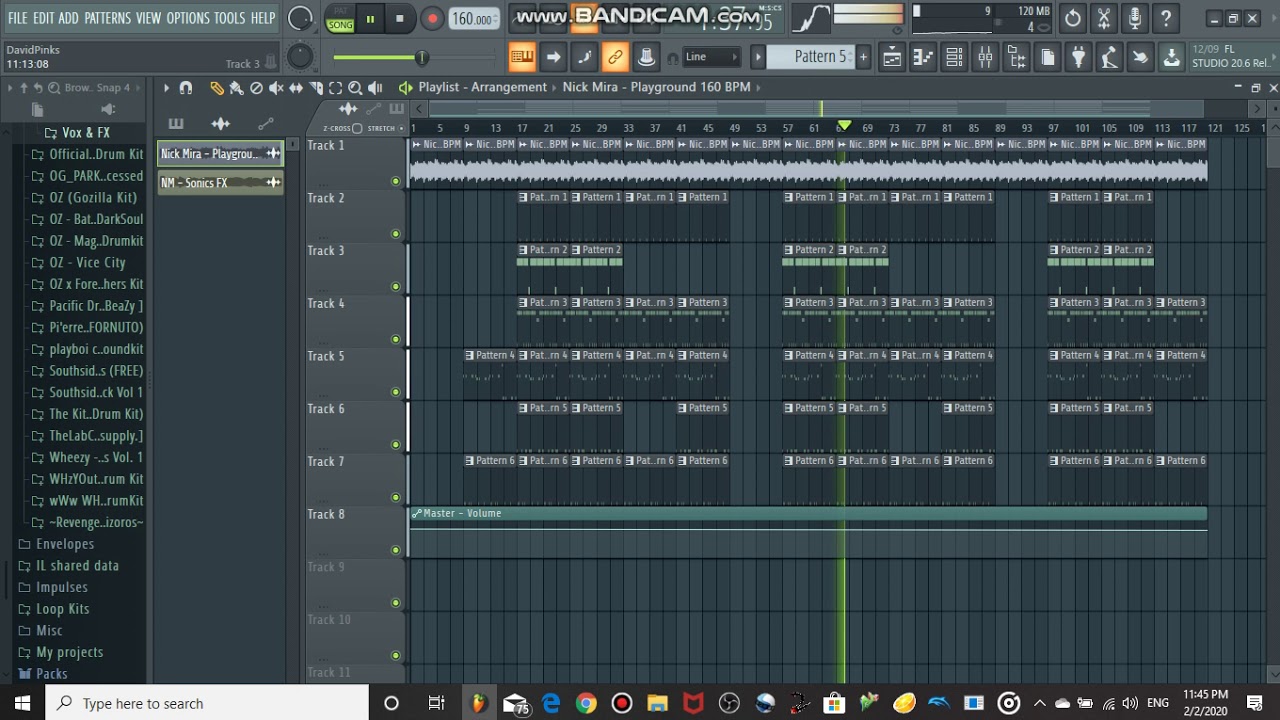Screen dimensions: 1280x720
Task: Select the Paint brush tool in Playlist
Action: click(236, 88)
